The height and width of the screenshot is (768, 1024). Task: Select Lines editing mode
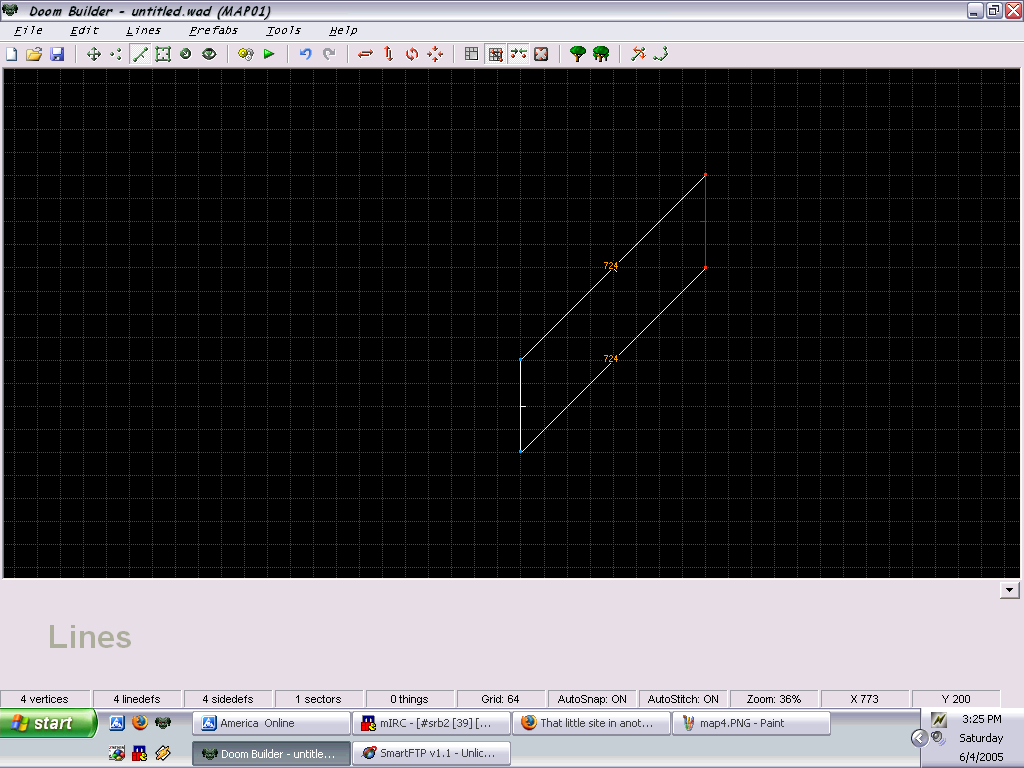140,54
